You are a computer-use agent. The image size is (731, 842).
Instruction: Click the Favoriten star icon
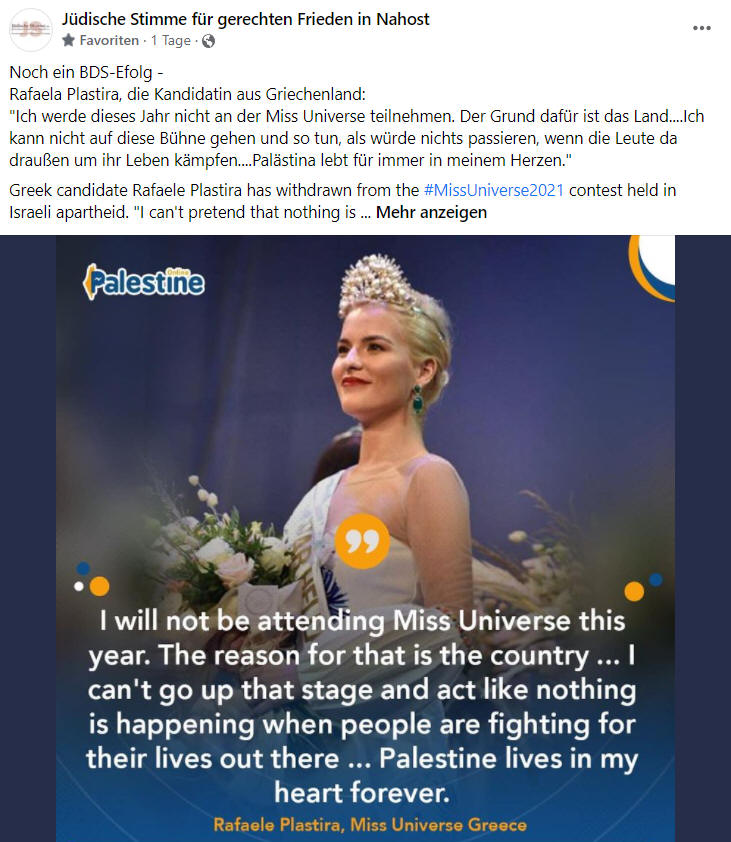tap(68, 40)
